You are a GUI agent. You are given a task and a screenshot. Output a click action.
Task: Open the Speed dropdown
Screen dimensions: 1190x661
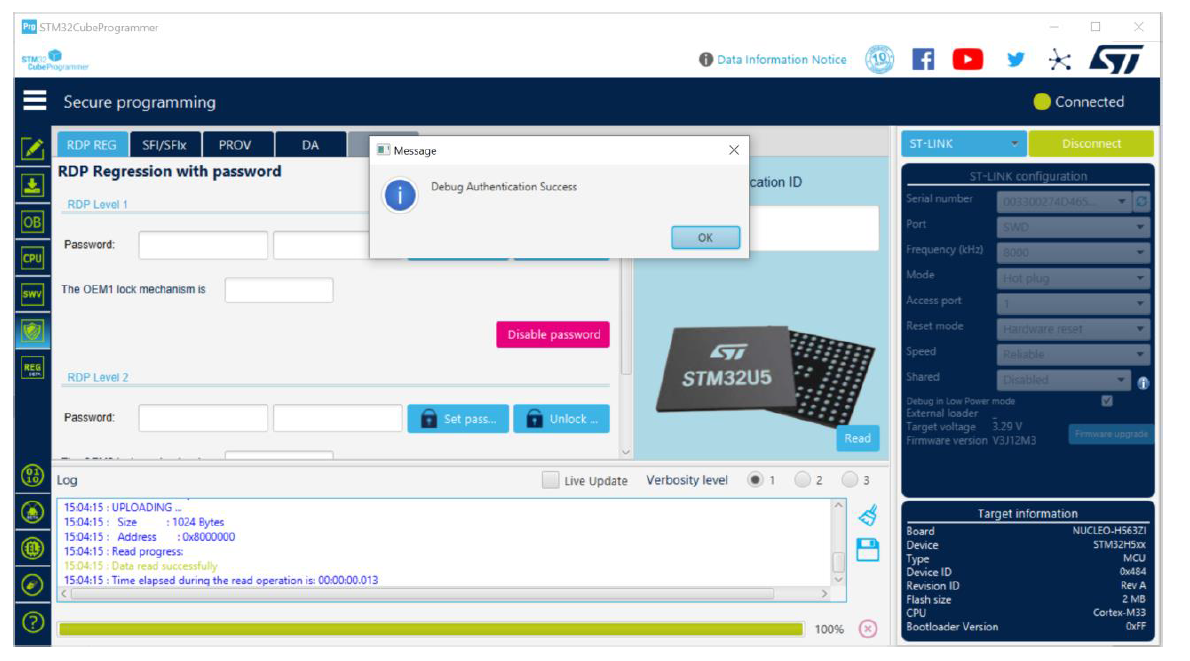[x=1073, y=354]
